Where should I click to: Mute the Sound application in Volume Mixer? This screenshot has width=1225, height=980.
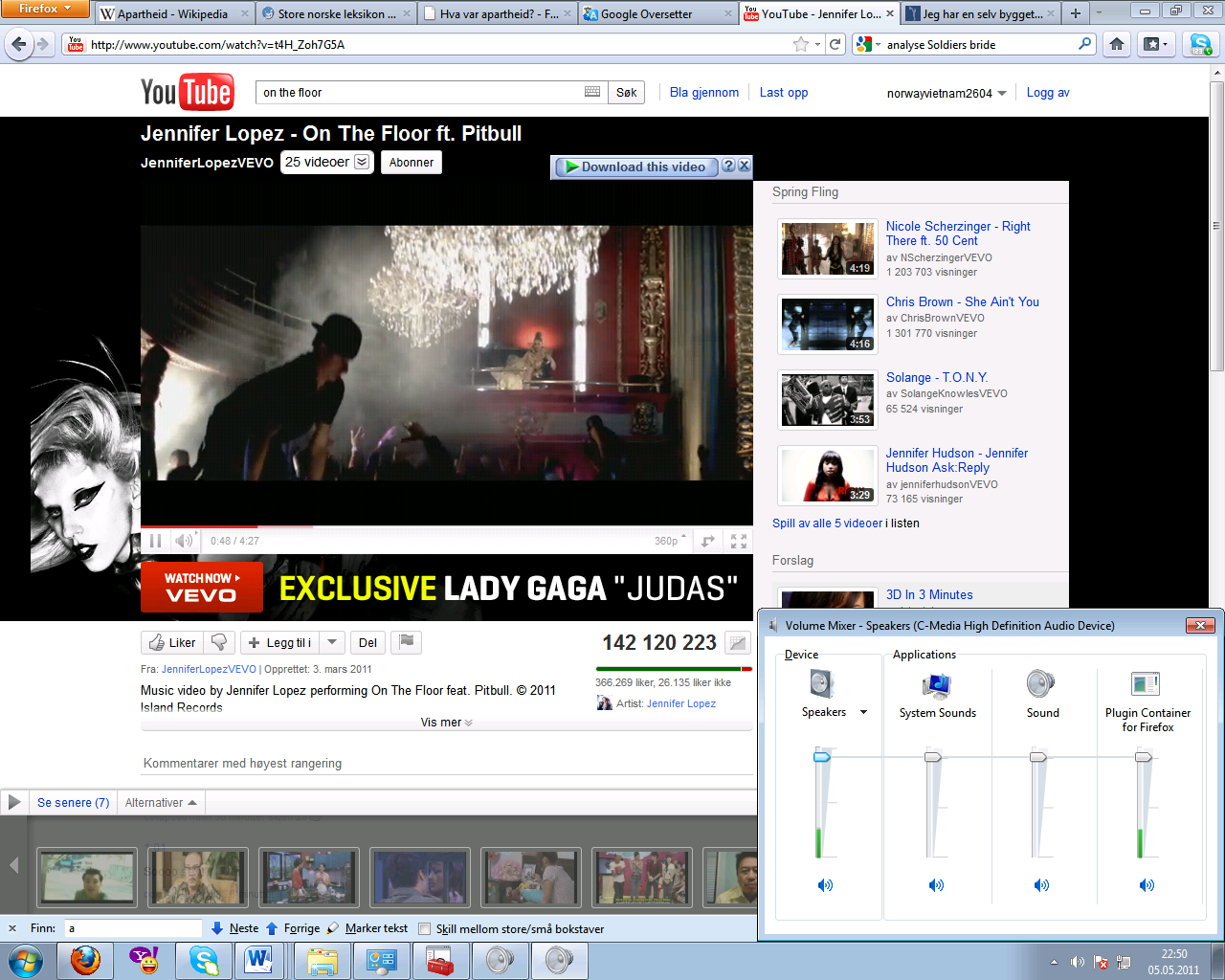coord(1041,885)
